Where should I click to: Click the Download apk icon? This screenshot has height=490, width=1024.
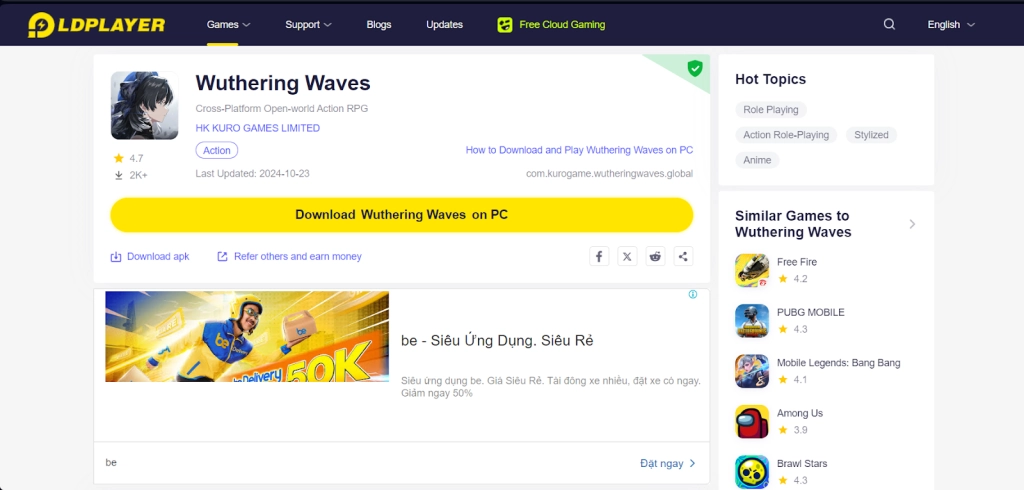coord(116,257)
